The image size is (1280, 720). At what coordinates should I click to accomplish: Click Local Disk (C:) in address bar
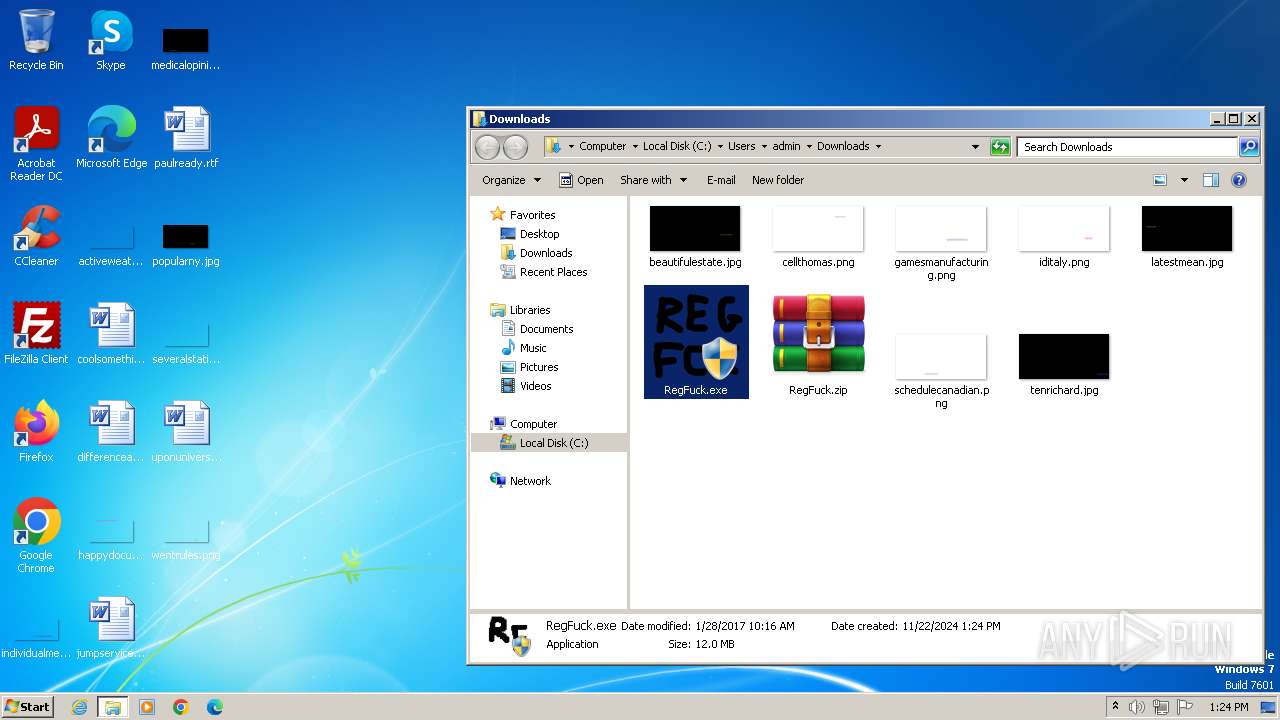click(677, 146)
